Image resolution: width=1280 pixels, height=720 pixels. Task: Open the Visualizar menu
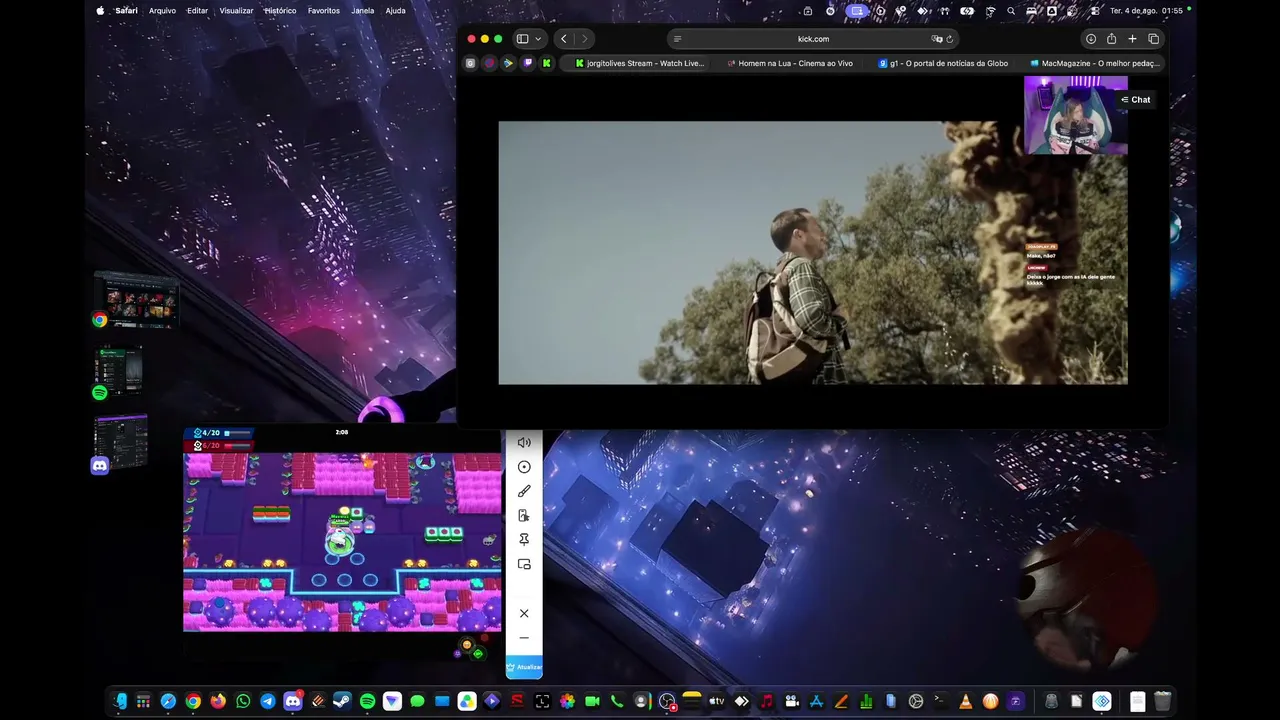(236, 10)
